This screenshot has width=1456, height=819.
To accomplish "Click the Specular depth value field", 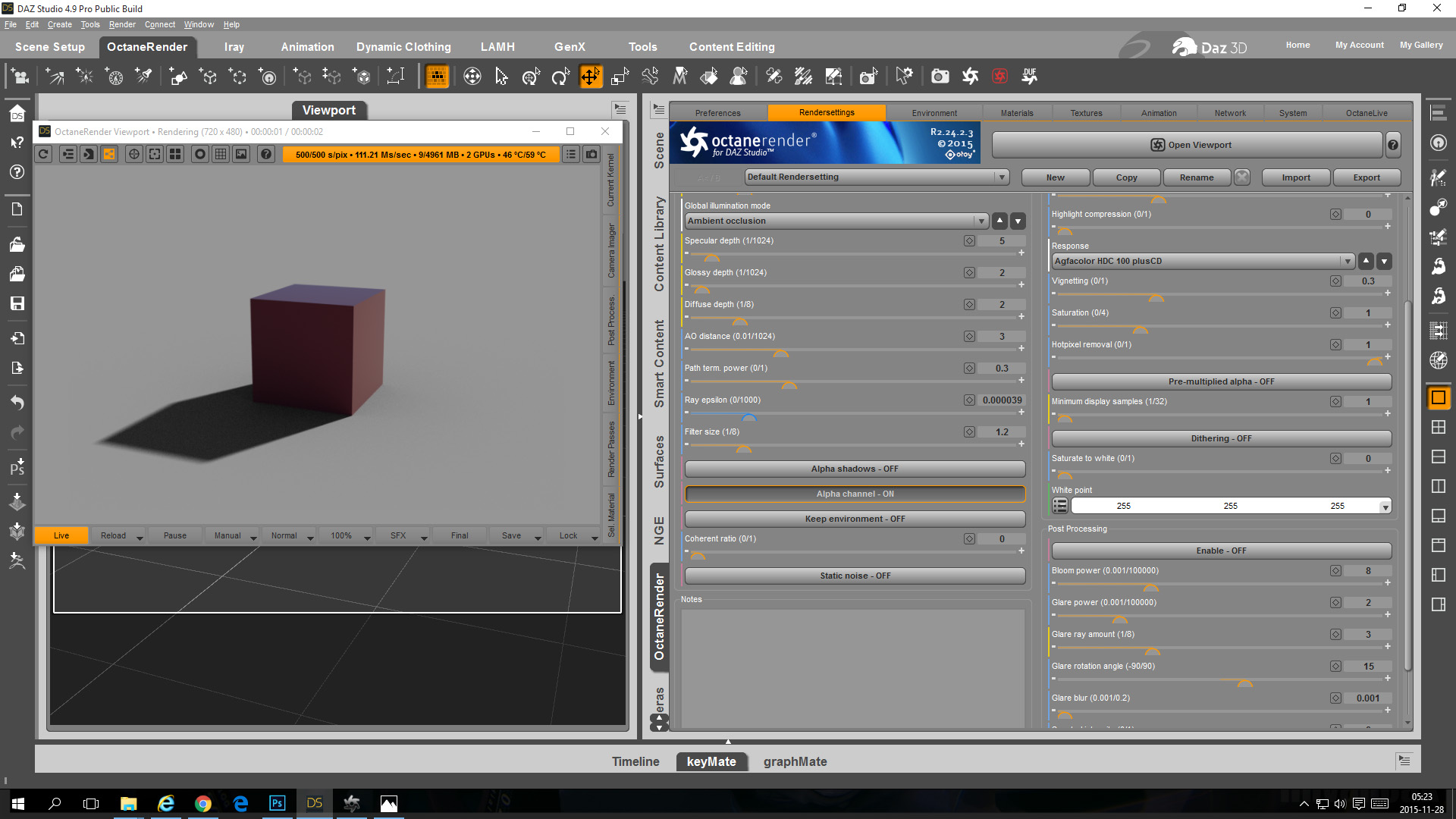I will click(x=1001, y=240).
